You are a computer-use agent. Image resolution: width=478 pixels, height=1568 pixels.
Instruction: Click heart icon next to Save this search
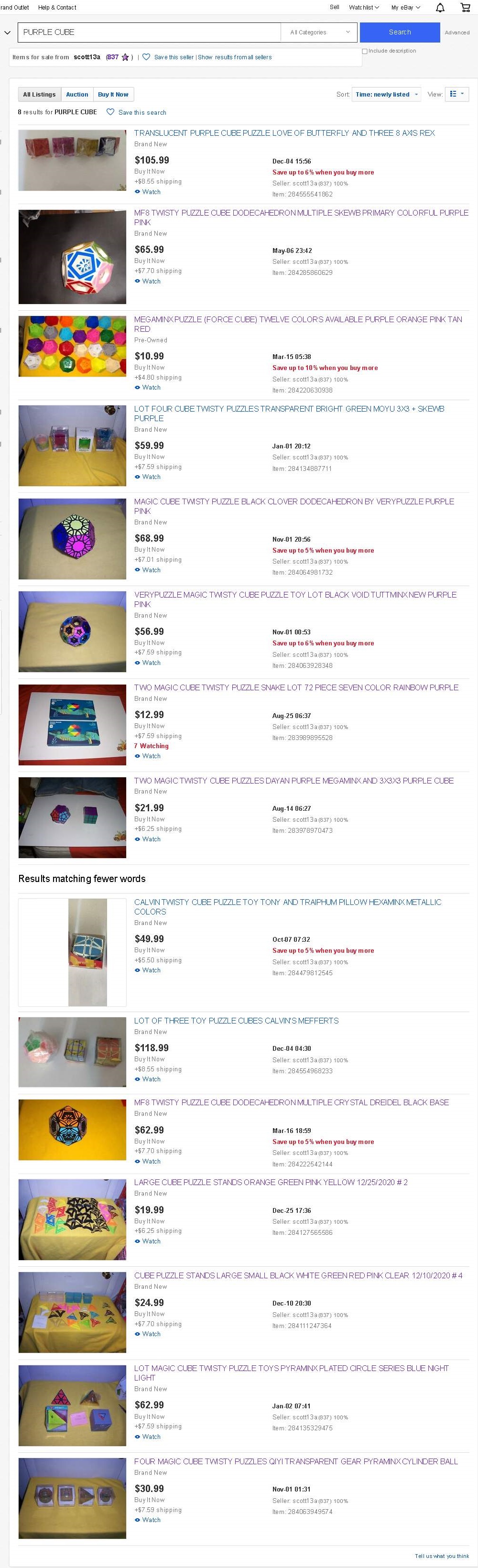[110, 112]
